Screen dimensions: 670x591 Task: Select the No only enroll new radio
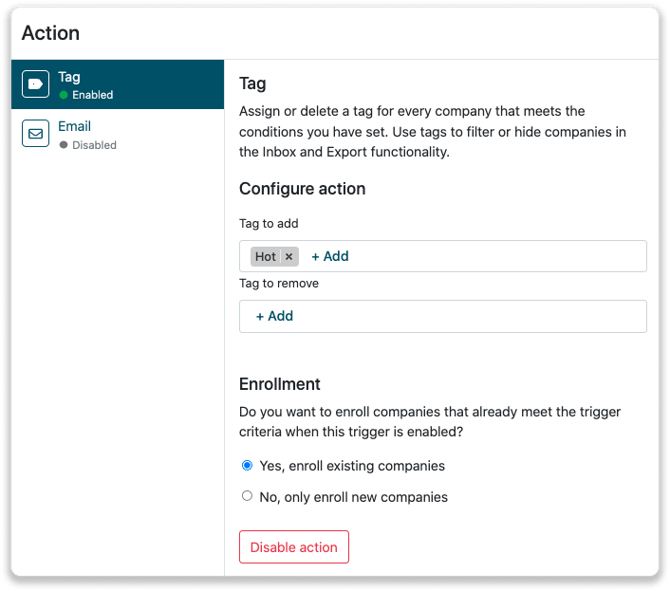[247, 496]
